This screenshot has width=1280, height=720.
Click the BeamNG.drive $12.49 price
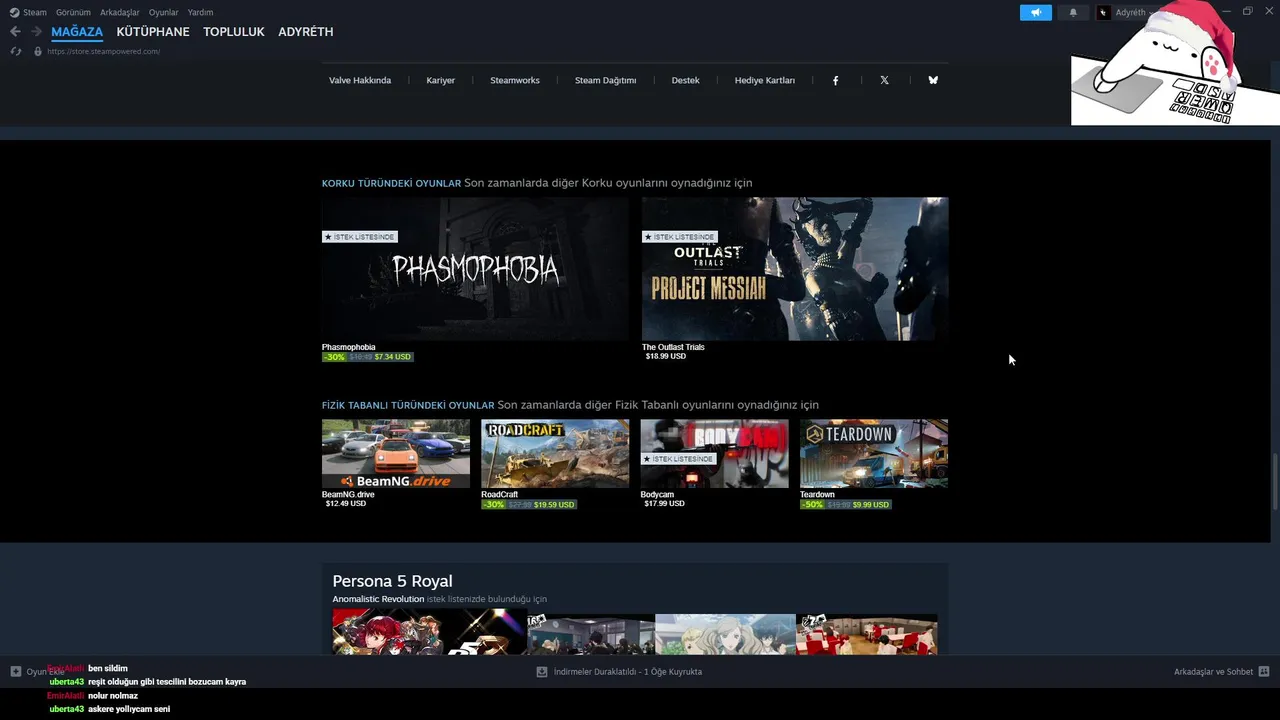346,503
